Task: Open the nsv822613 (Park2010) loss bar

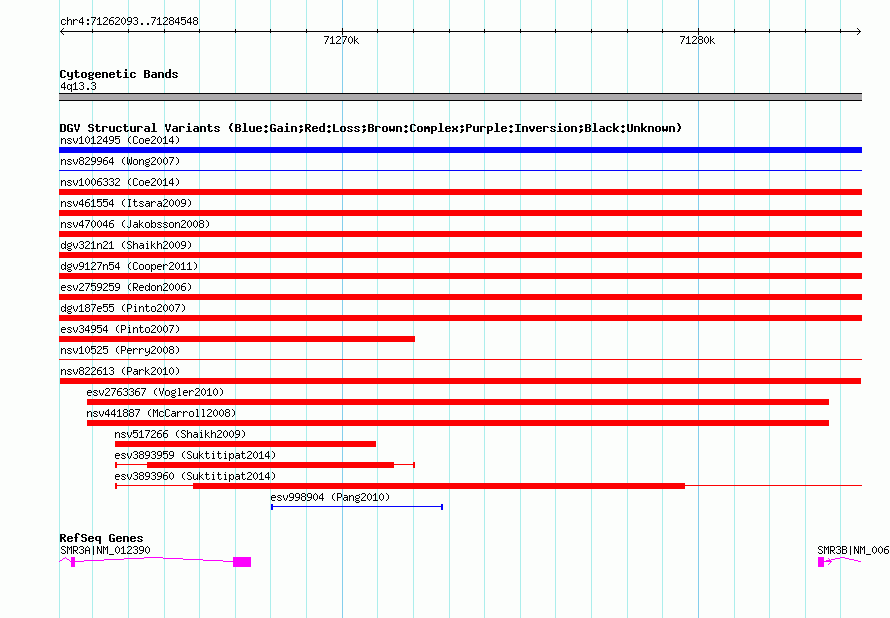Action: 460,381
